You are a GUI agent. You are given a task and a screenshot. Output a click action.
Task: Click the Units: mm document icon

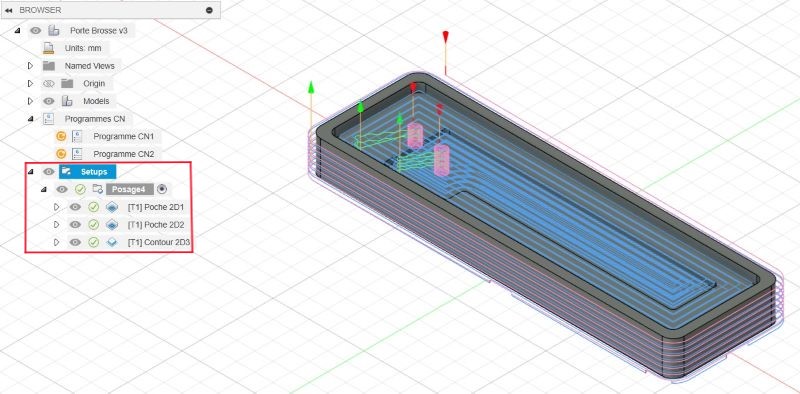coord(48,48)
